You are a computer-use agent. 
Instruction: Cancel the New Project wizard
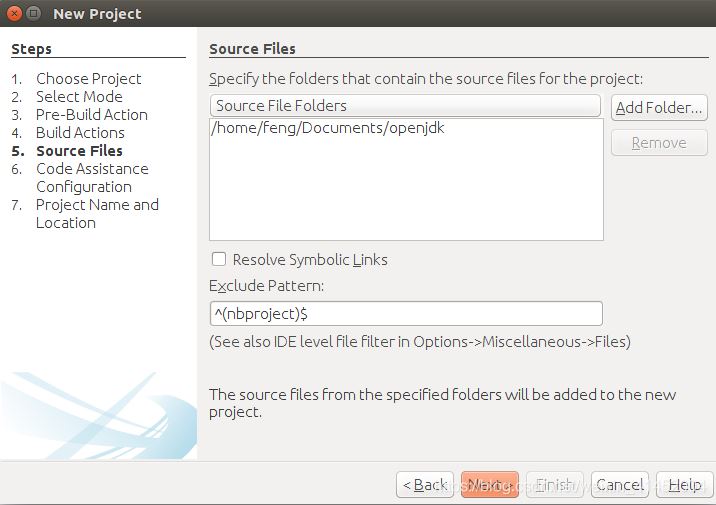[620, 485]
